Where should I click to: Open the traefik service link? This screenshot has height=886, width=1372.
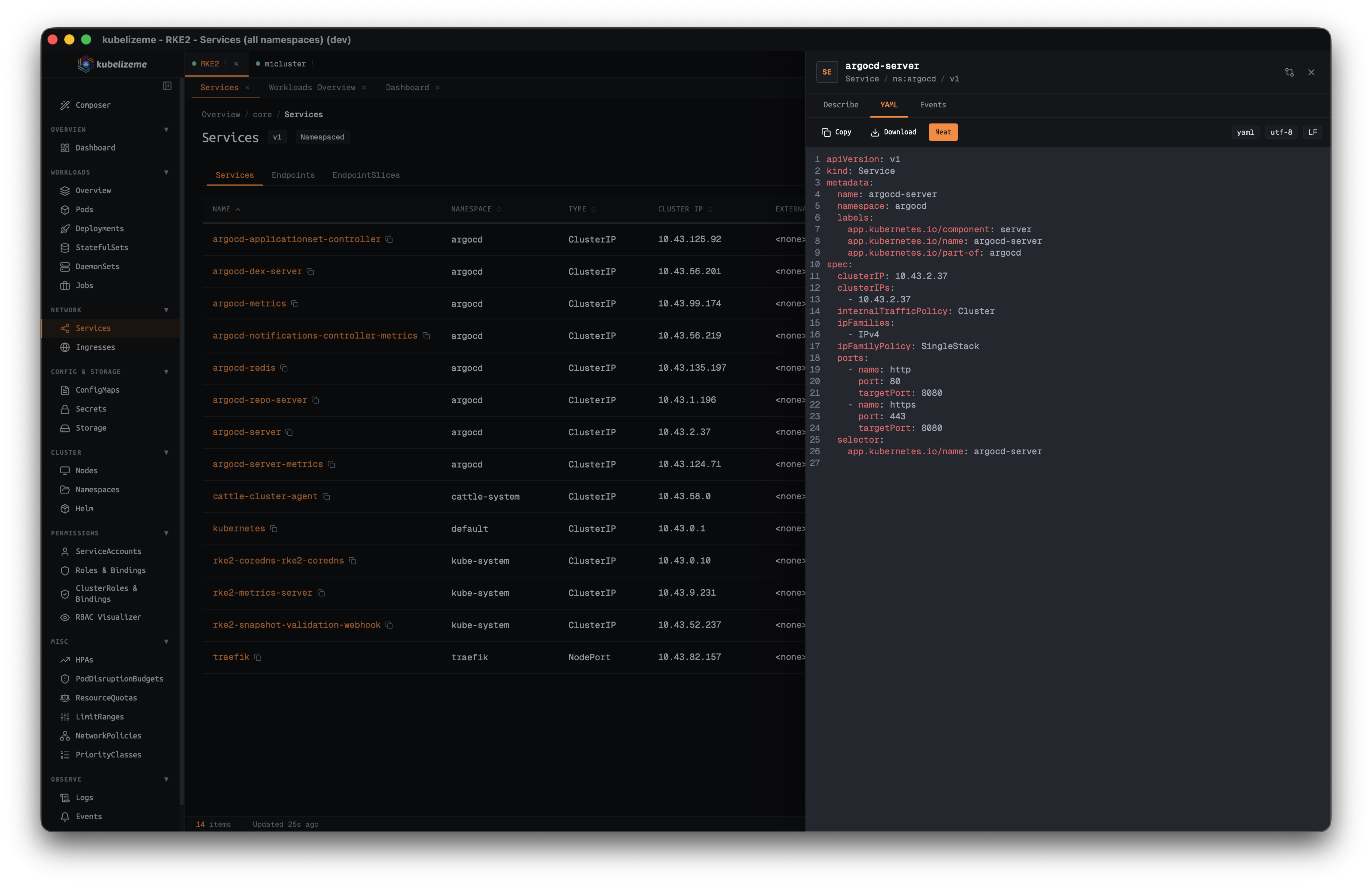tap(231, 657)
